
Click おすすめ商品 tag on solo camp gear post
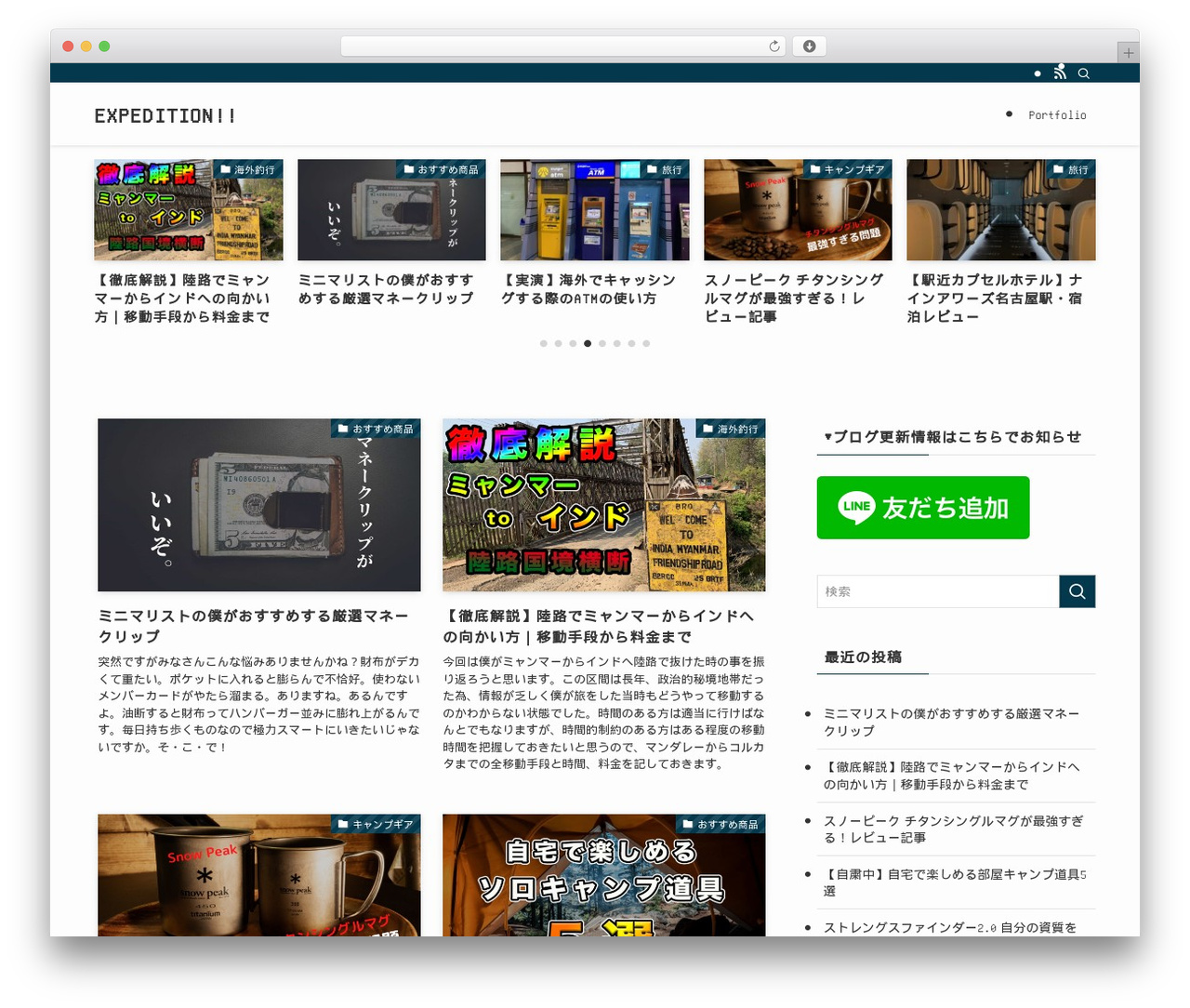[721, 824]
